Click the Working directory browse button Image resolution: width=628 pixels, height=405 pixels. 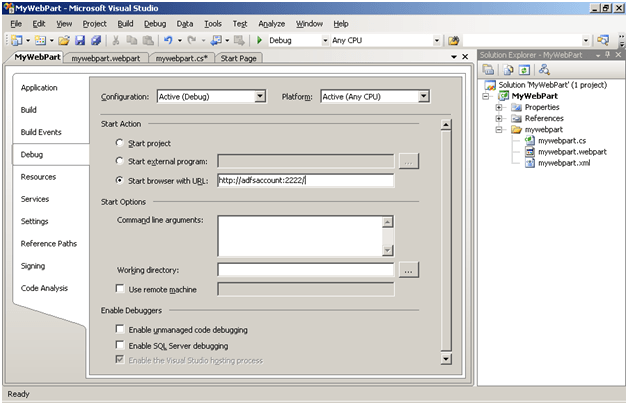tap(408, 270)
